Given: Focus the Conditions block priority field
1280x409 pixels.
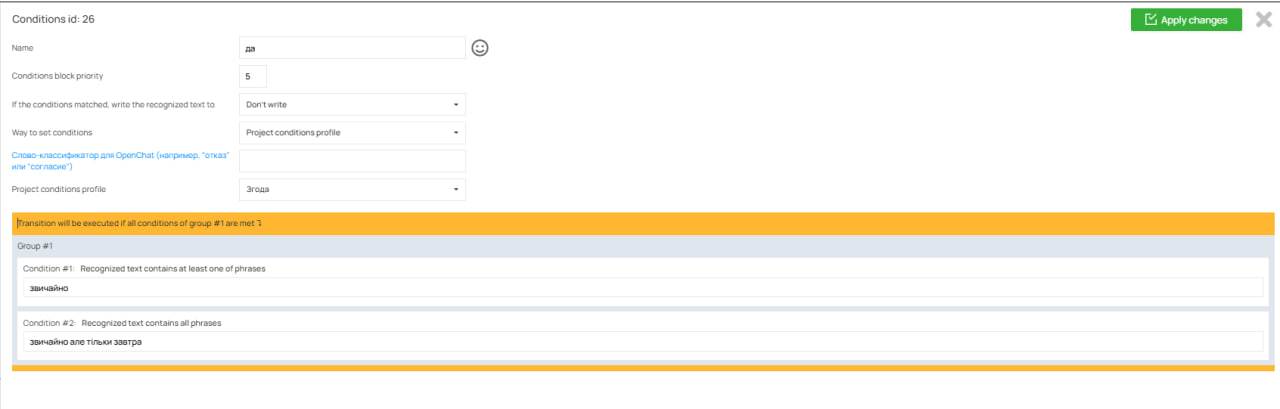Looking at the screenshot, I should [253, 76].
